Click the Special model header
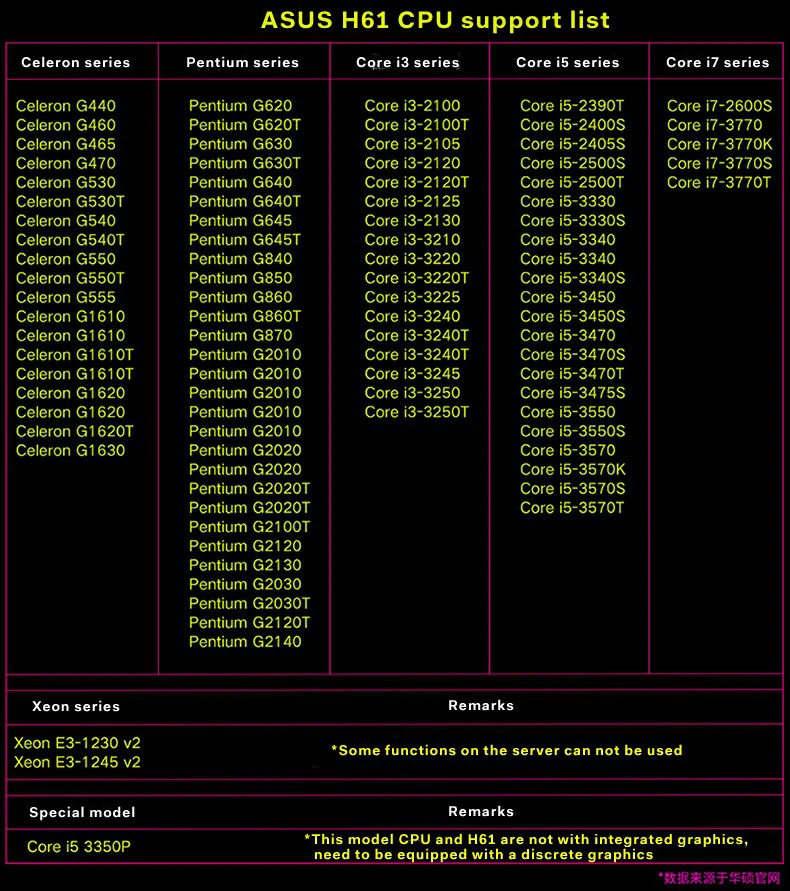 pos(82,813)
